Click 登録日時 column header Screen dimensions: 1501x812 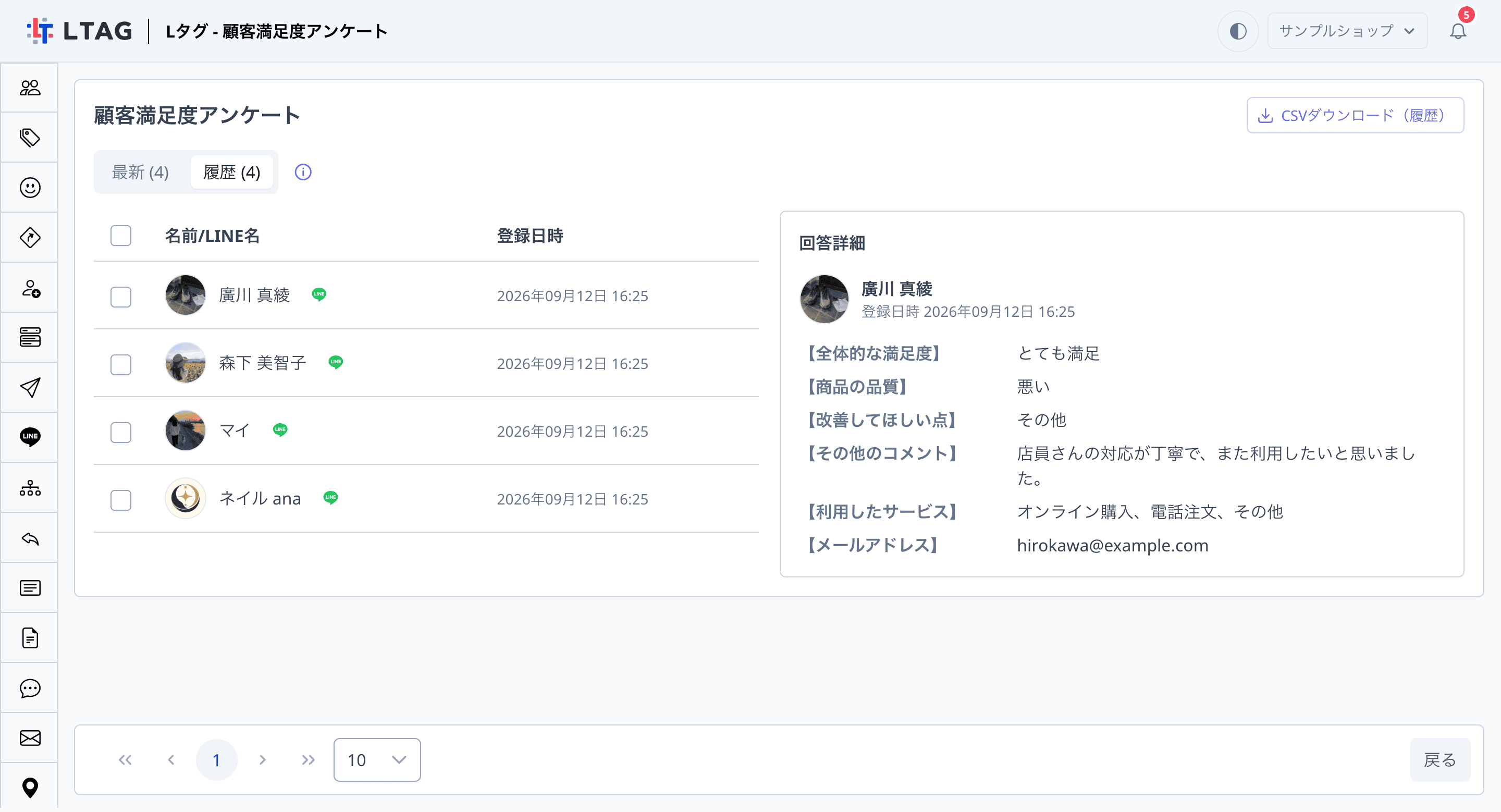[x=530, y=236]
